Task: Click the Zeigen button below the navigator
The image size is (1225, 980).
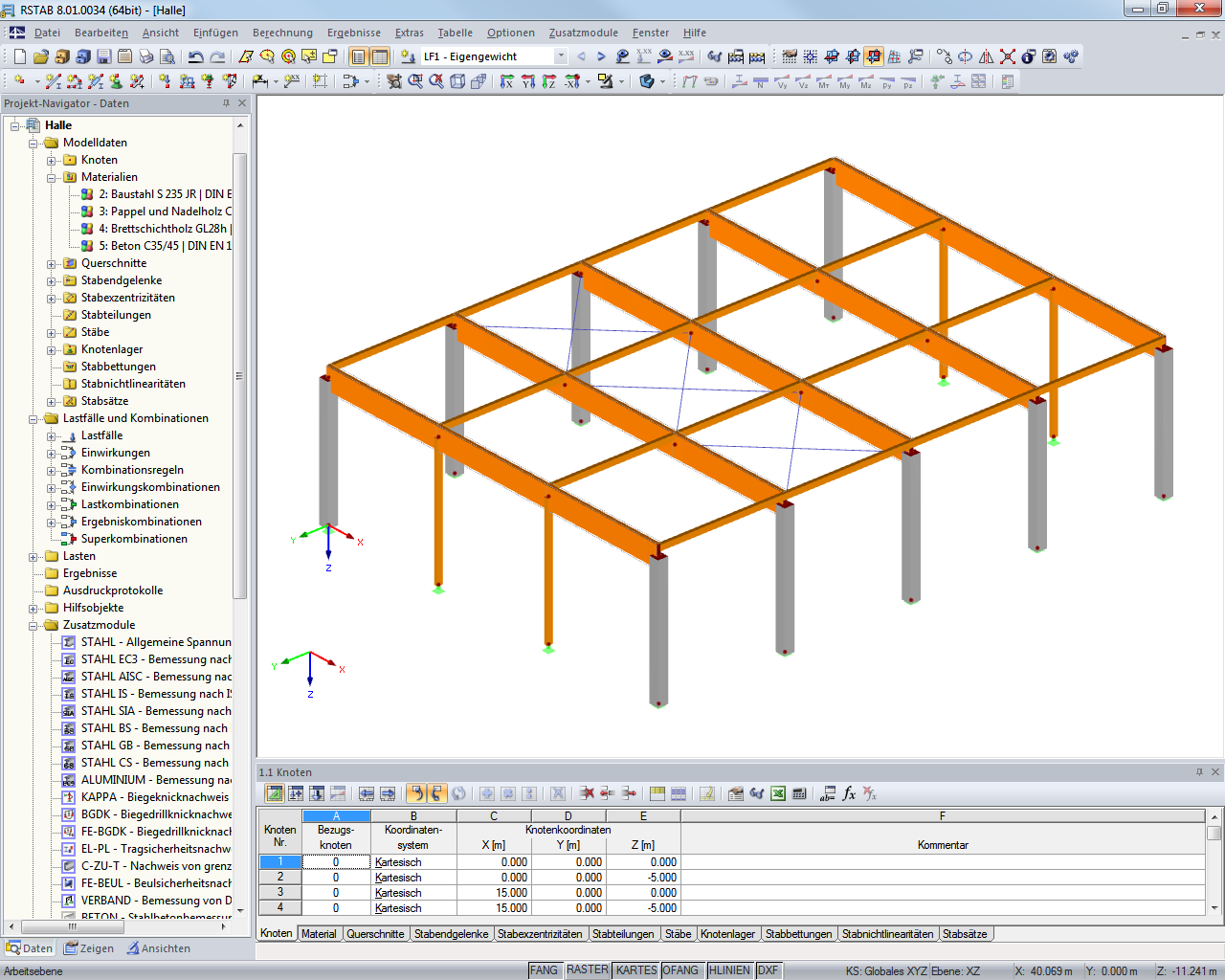Action: (91, 948)
